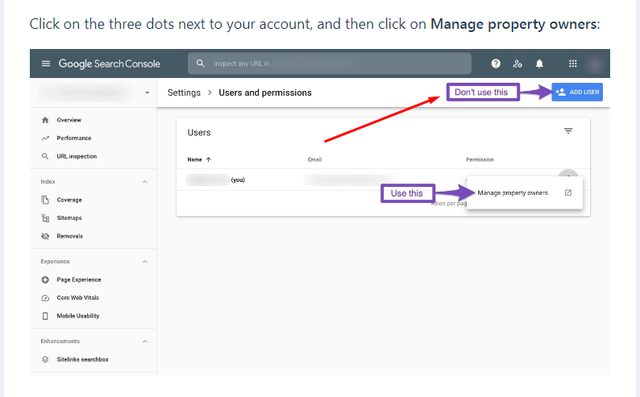Click the Google Search Console logo
This screenshot has width=640, height=397.
(x=109, y=64)
